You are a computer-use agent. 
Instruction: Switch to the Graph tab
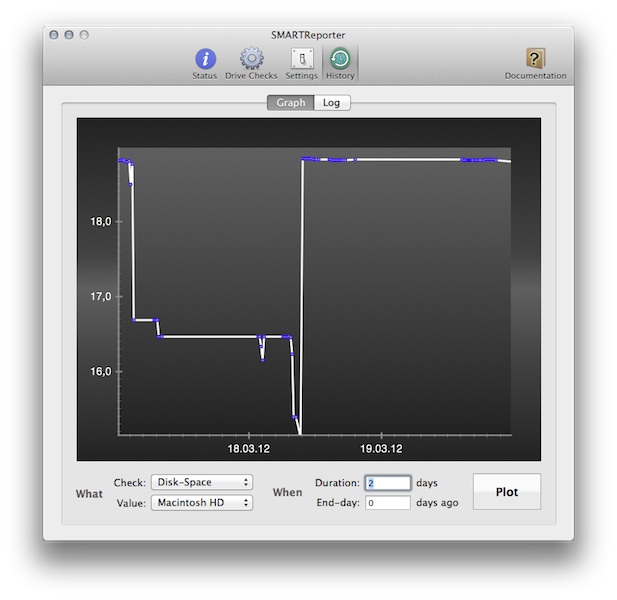tap(290, 103)
